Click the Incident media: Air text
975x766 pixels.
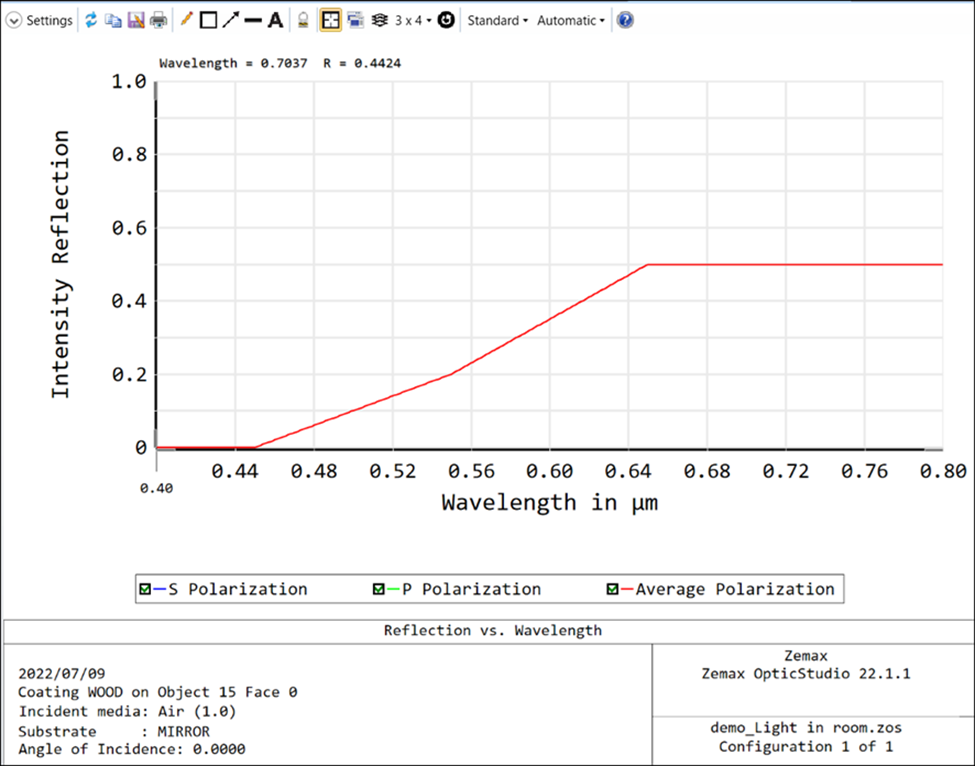coord(127,711)
